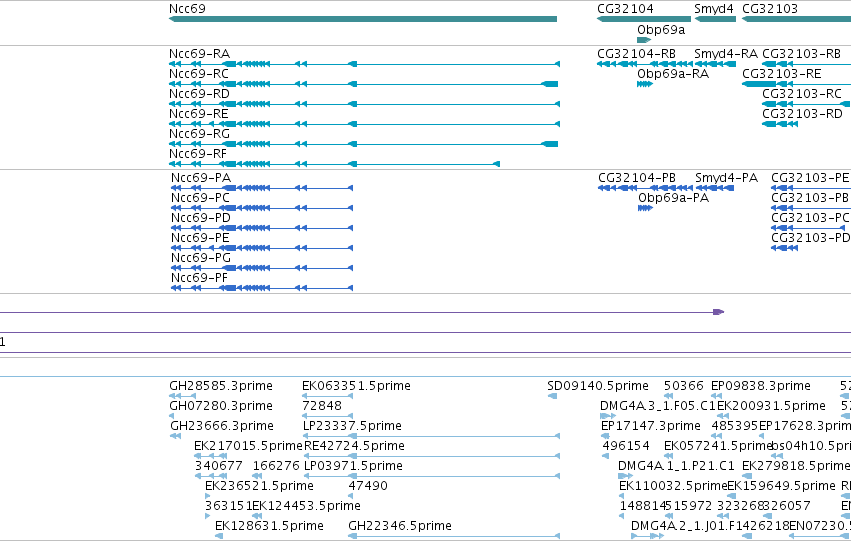The image size is (851, 541).
Task: Select the Obp69a gene arrow
Action: coord(644,40)
